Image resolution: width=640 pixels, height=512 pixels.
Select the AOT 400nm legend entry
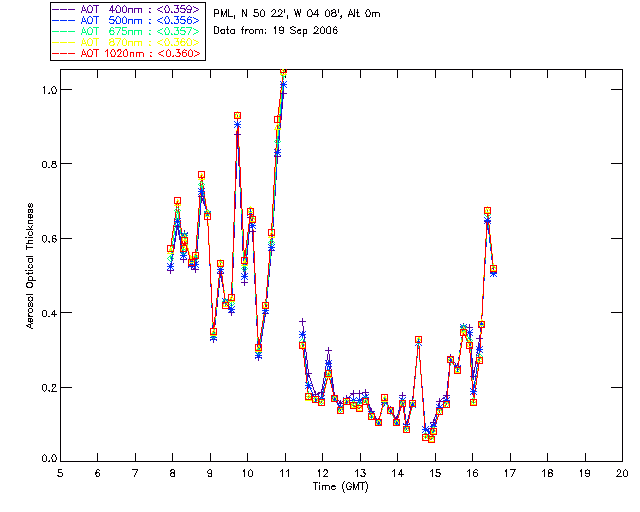click(127, 9)
